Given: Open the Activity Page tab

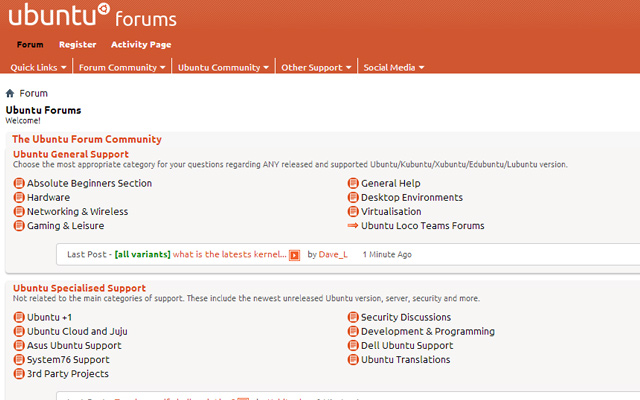Looking at the screenshot, I should (141, 45).
